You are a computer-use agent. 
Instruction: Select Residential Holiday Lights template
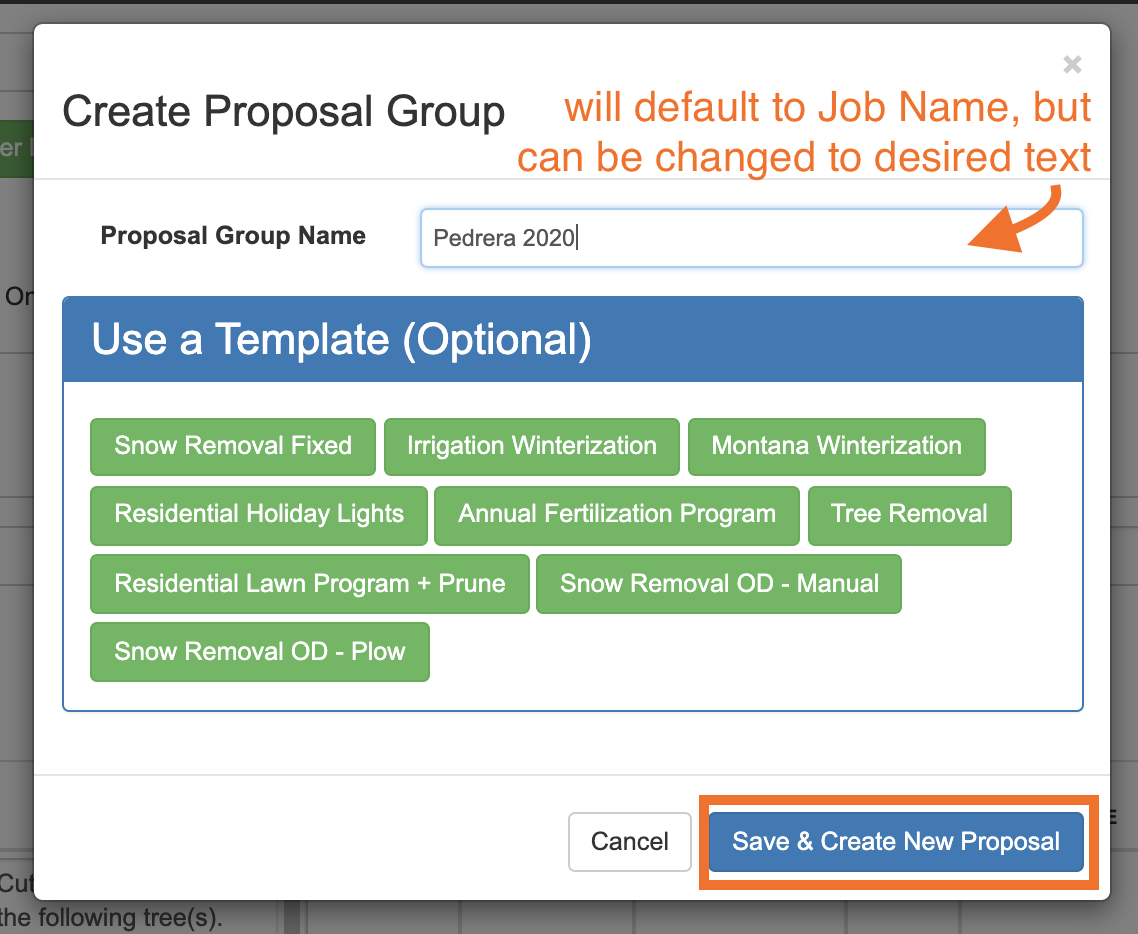pos(259,515)
